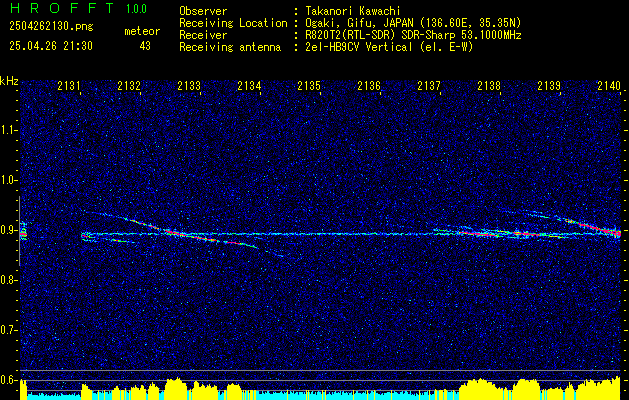Click the 2137 time marker

pyautogui.click(x=429, y=85)
